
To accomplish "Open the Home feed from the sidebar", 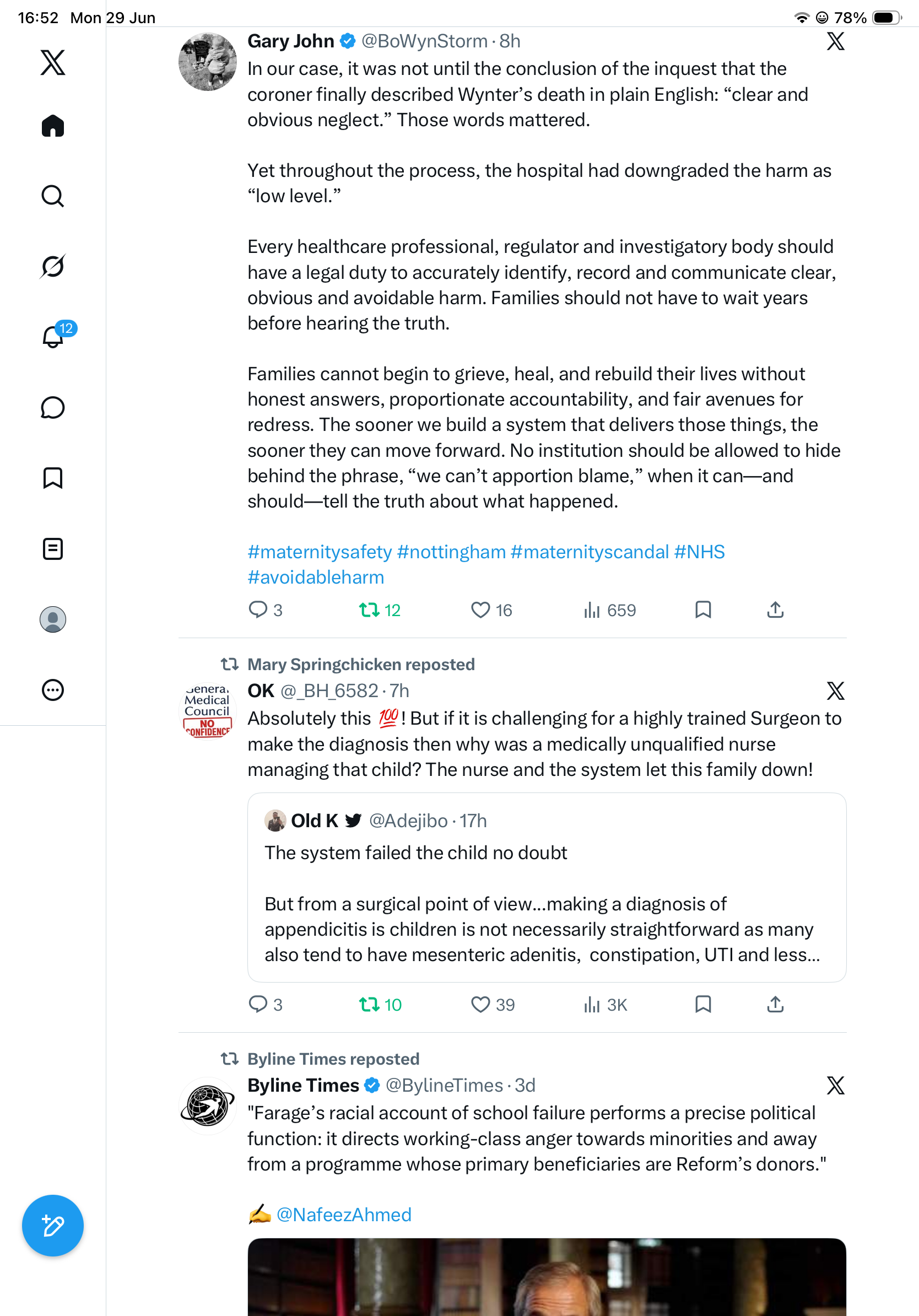I will click(x=53, y=126).
